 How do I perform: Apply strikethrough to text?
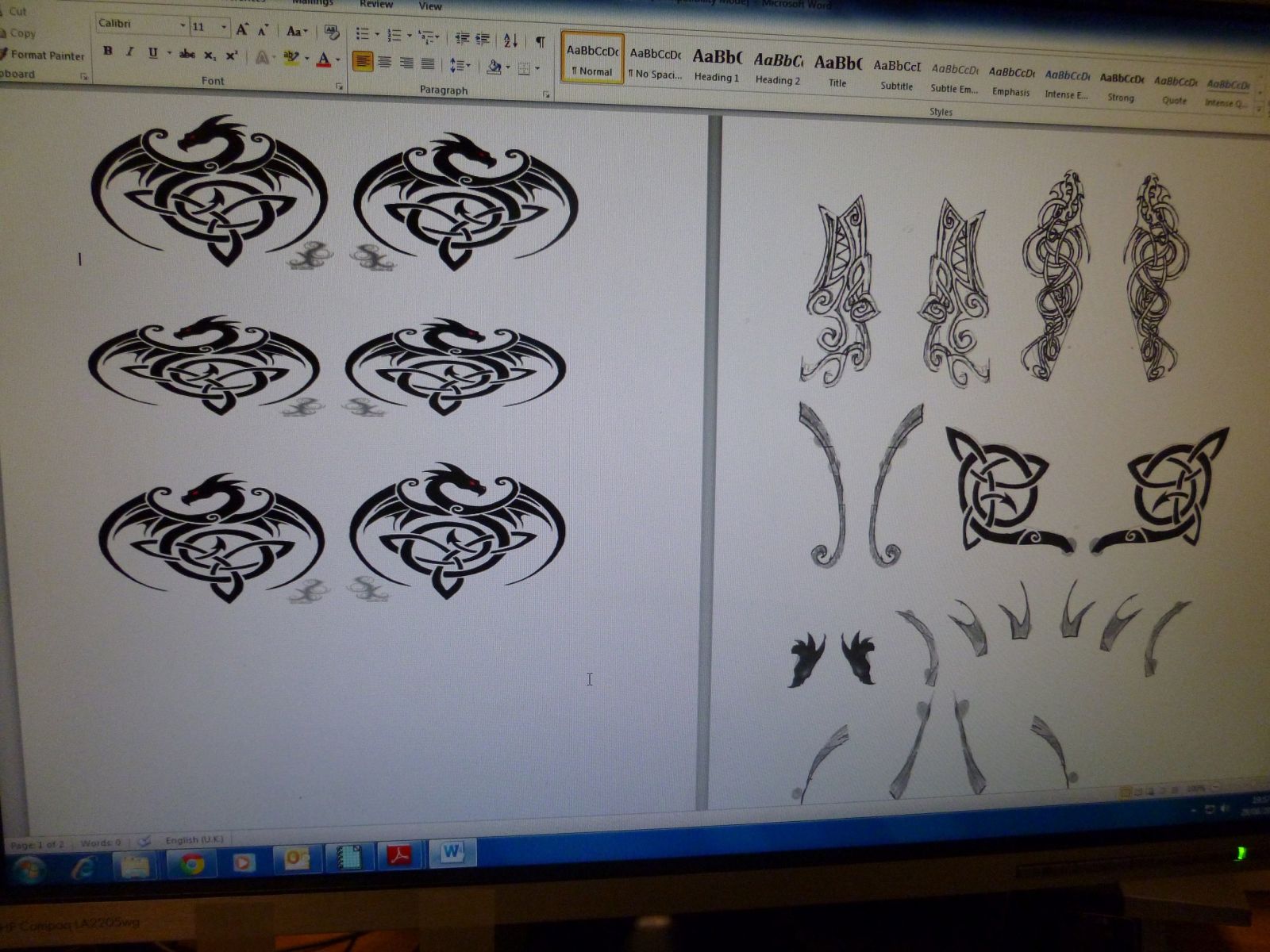pyautogui.click(x=187, y=55)
